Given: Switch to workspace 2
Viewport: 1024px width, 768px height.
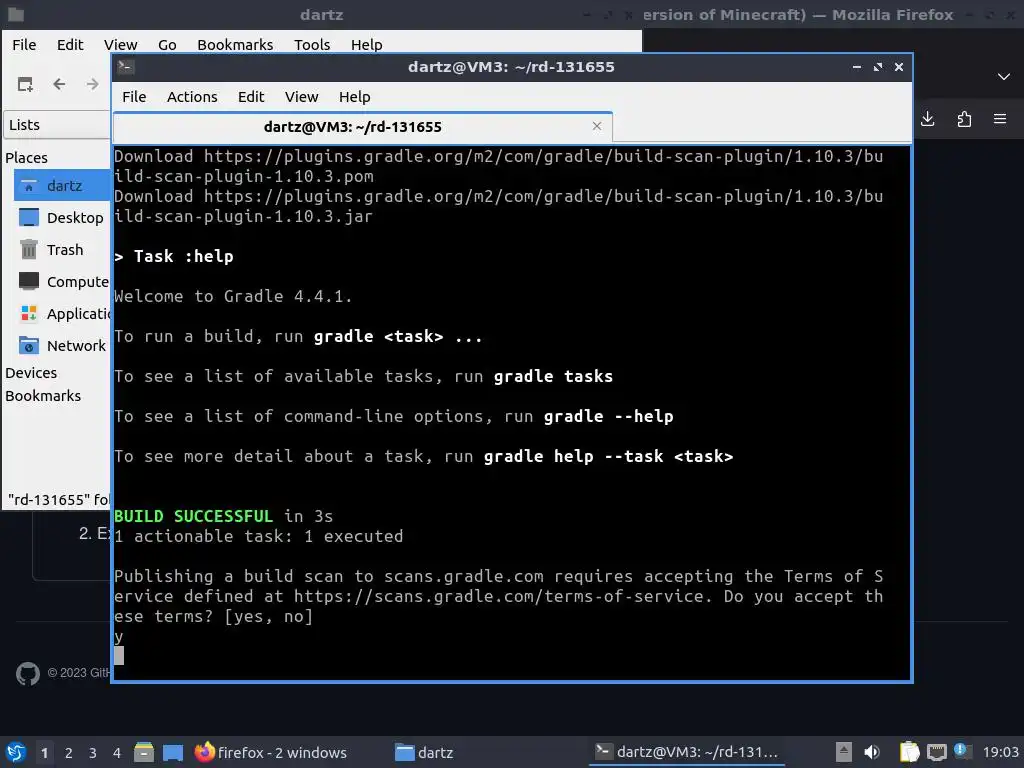Looking at the screenshot, I should coord(69,753).
